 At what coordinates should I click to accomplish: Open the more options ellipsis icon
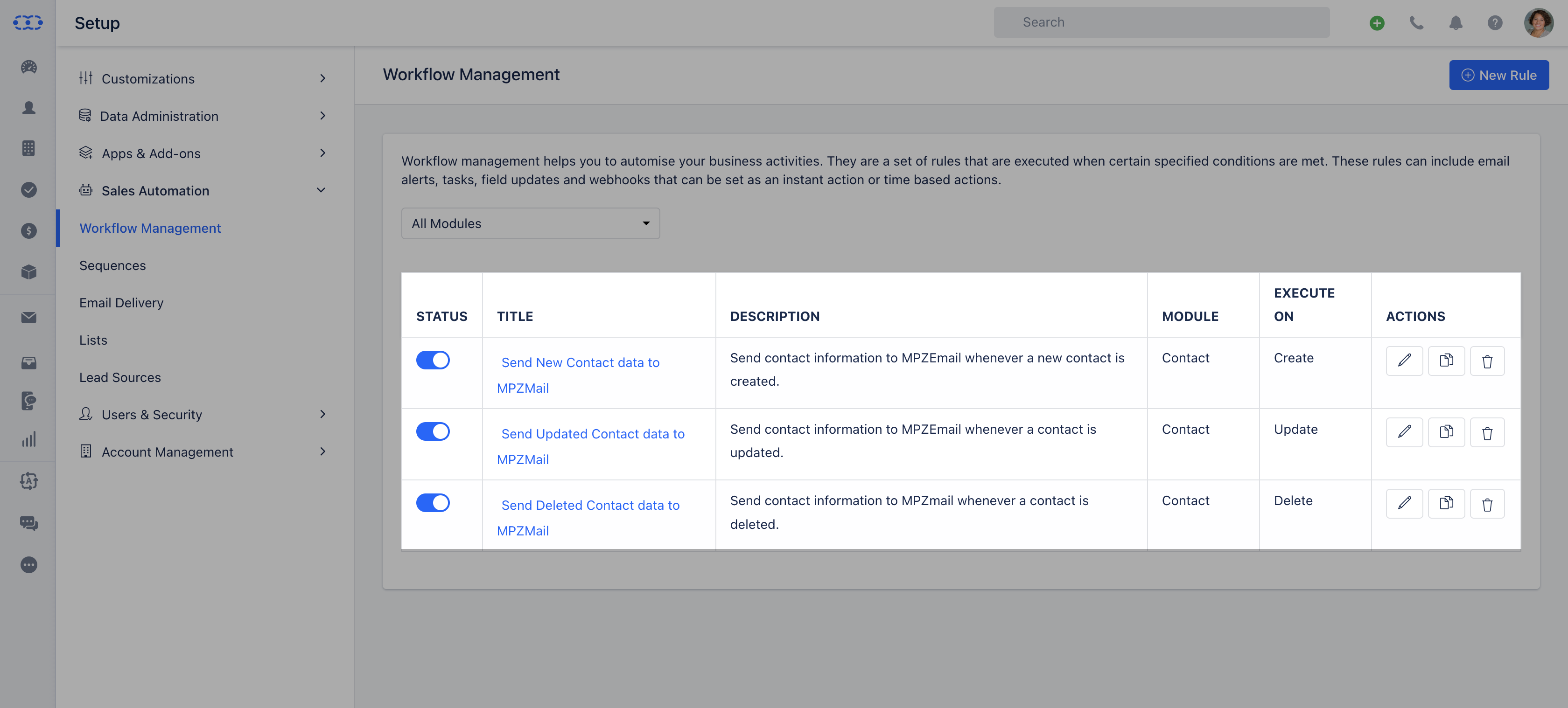[28, 564]
